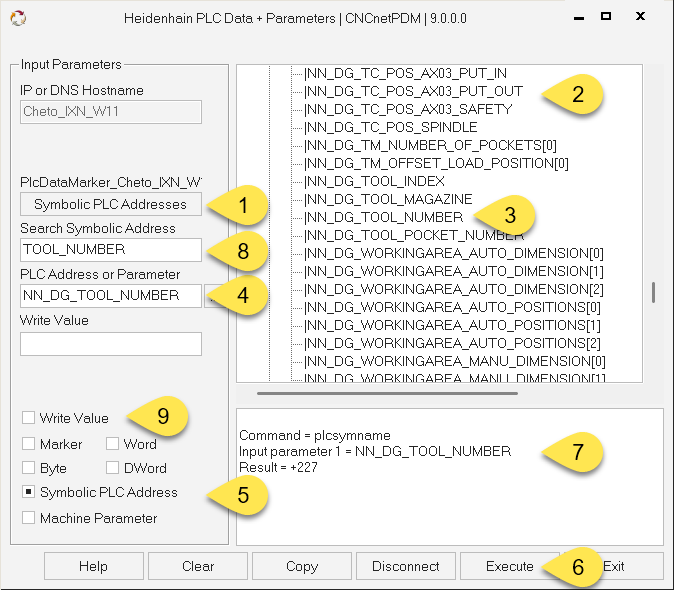674x590 pixels.
Task: Select tree item NN_DG_WORKINGAREA_AUTO_DIMENSION[0]
Action: pyautogui.click(x=454, y=254)
